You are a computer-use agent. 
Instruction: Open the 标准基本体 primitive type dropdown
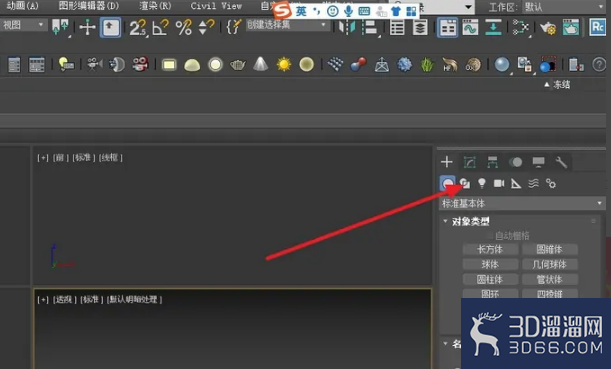(x=522, y=203)
